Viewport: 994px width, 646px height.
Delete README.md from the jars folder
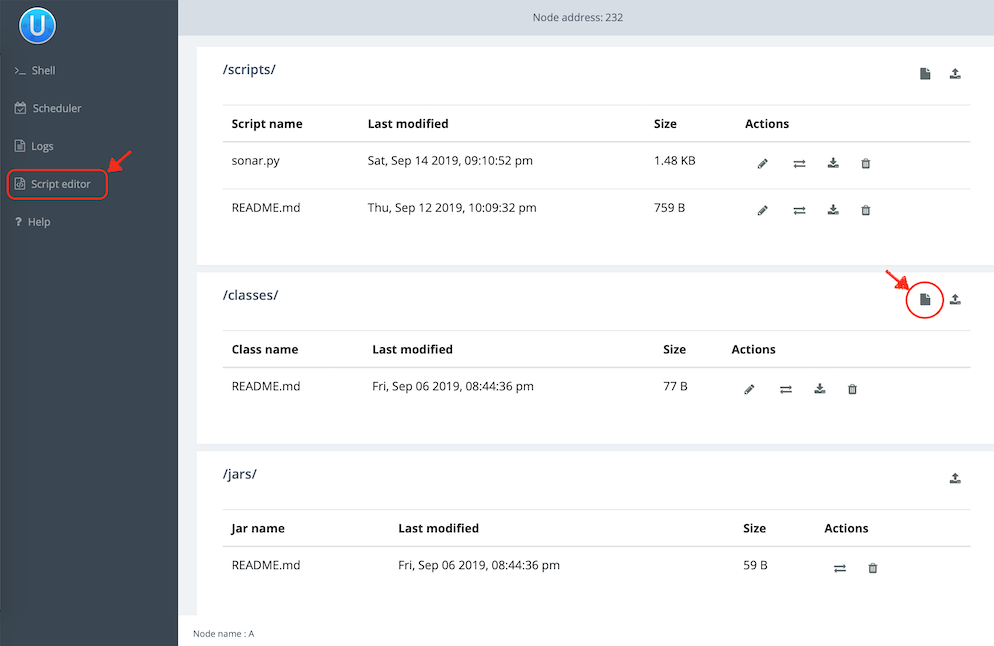872,568
